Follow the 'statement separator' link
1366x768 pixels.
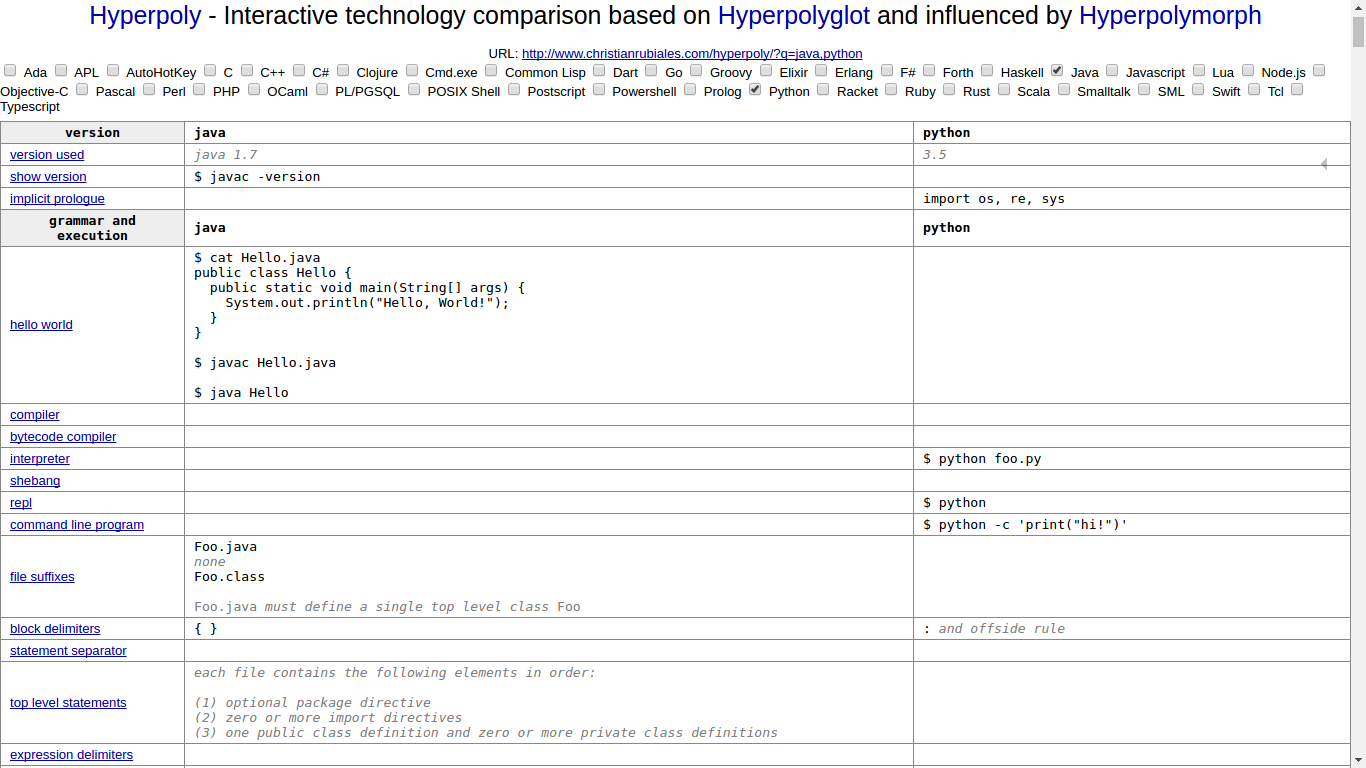point(68,651)
